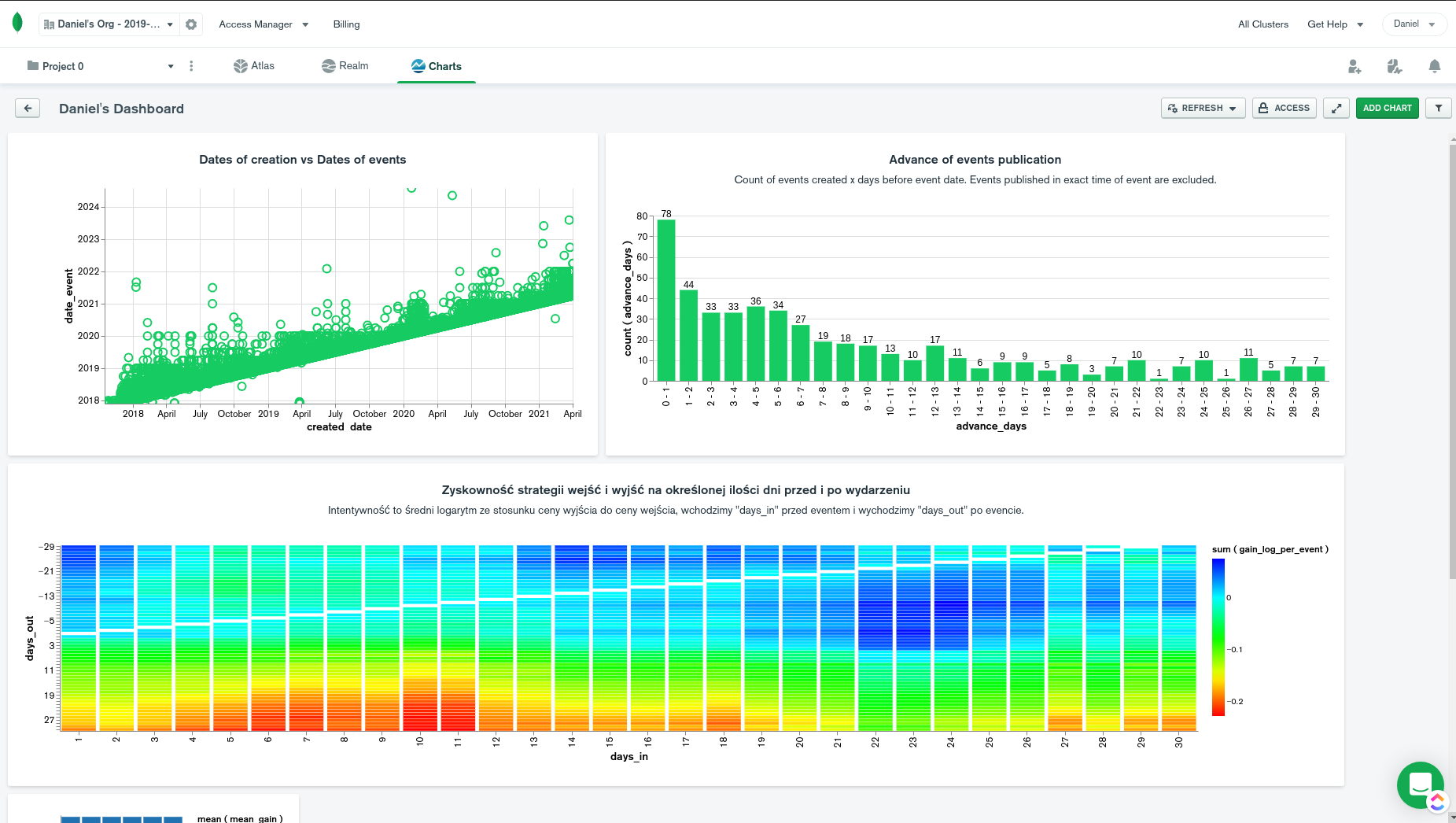The image size is (1456, 823).
Task: Open the activity feed icon
Action: 1394,67
